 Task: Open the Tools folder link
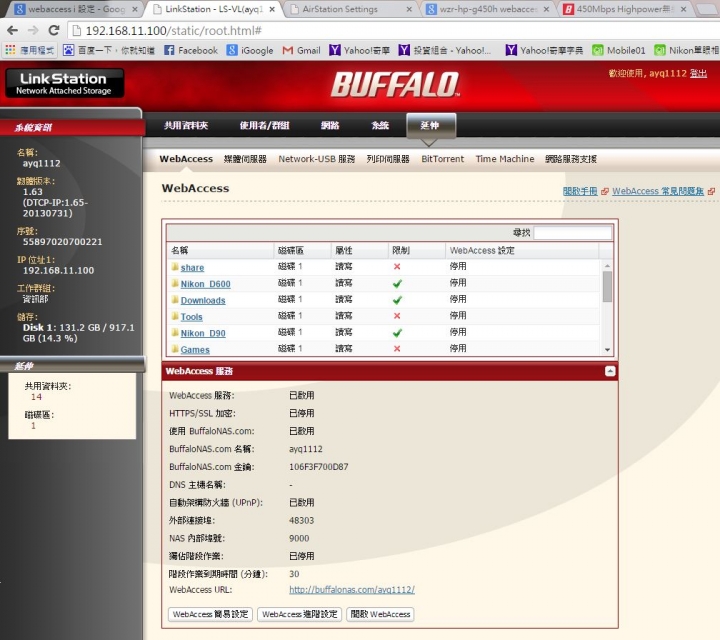click(x=191, y=317)
